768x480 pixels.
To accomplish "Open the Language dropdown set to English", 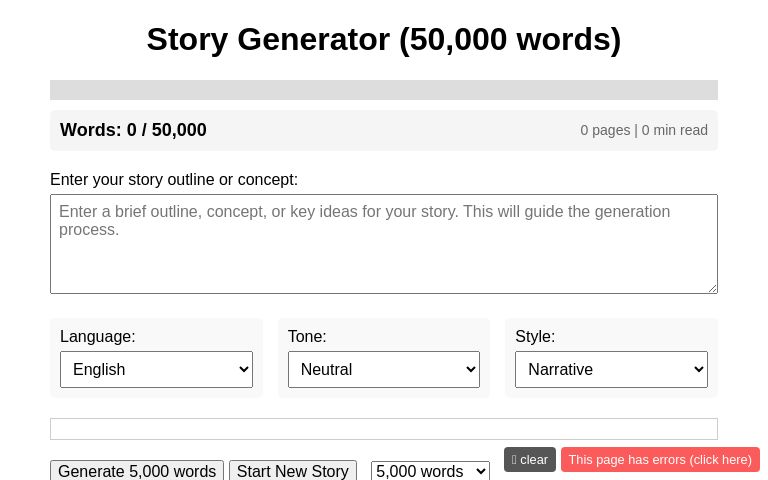I will pyautogui.click(x=156, y=369).
